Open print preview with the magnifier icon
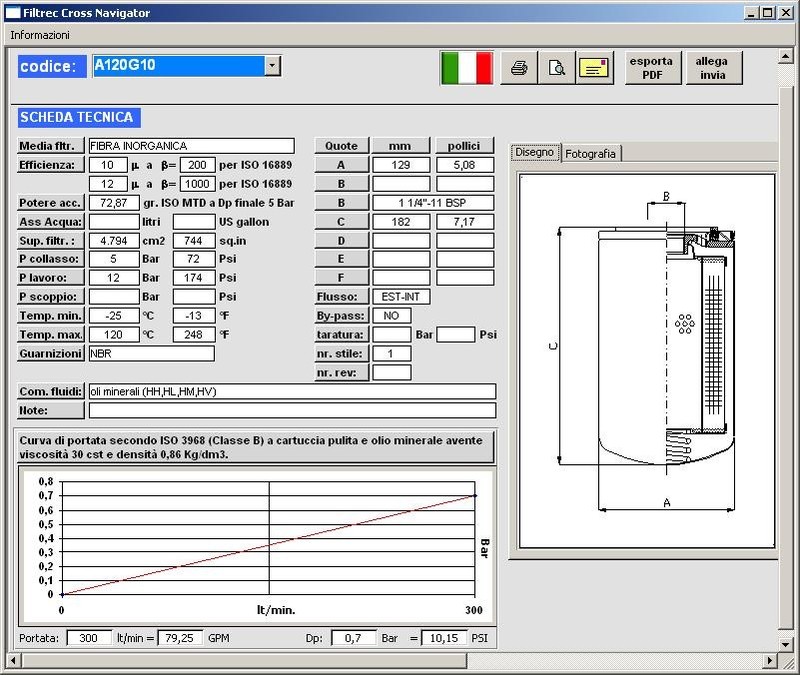Viewport: 800px width, 675px height. [557, 68]
